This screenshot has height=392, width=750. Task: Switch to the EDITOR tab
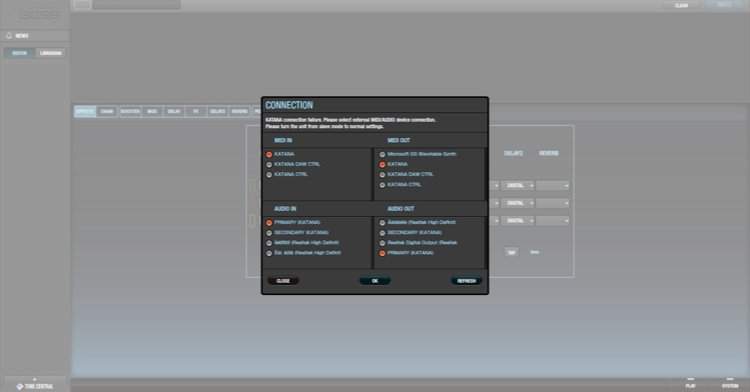(x=20, y=53)
